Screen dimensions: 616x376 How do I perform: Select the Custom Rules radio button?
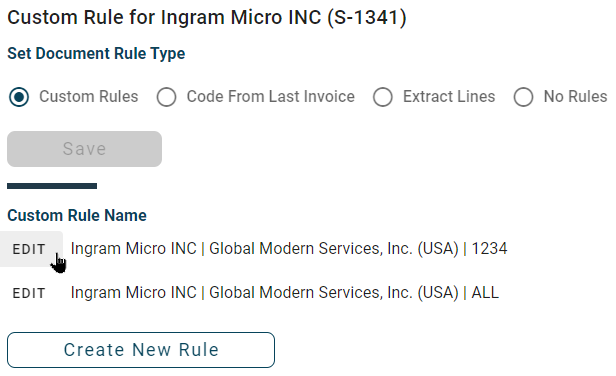point(19,97)
